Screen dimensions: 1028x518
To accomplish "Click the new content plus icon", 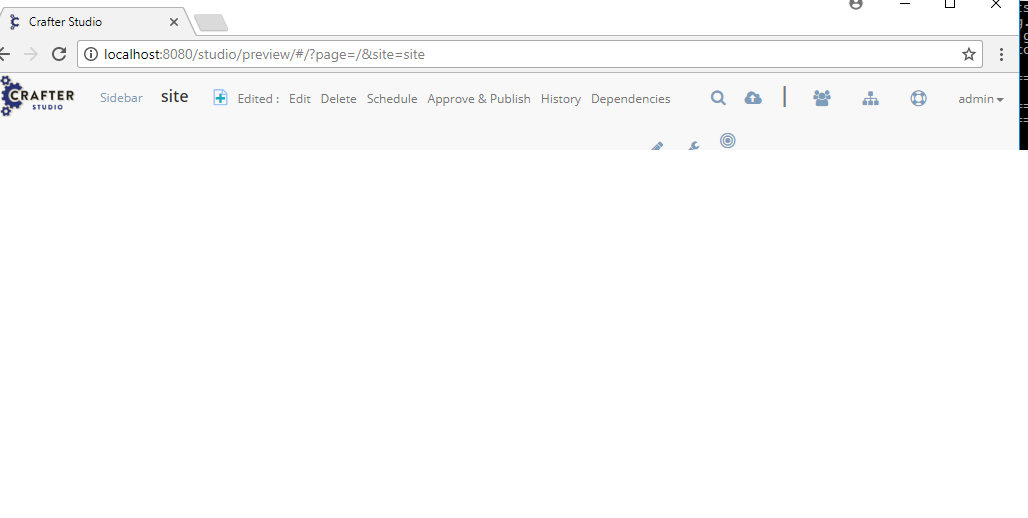I will point(220,98).
